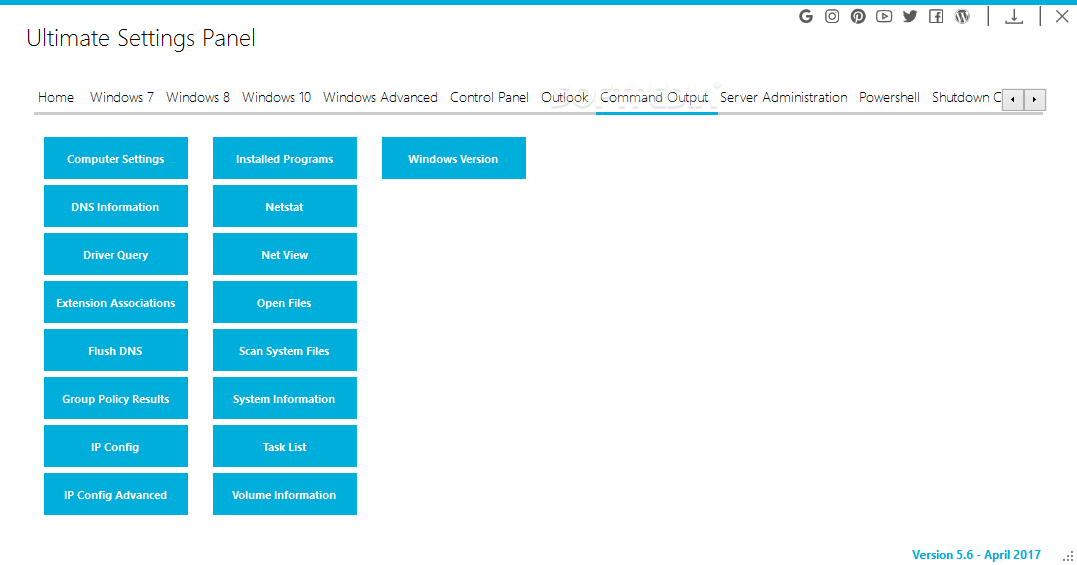Start Scan System Files
This screenshot has width=1077, height=565.
(x=284, y=350)
